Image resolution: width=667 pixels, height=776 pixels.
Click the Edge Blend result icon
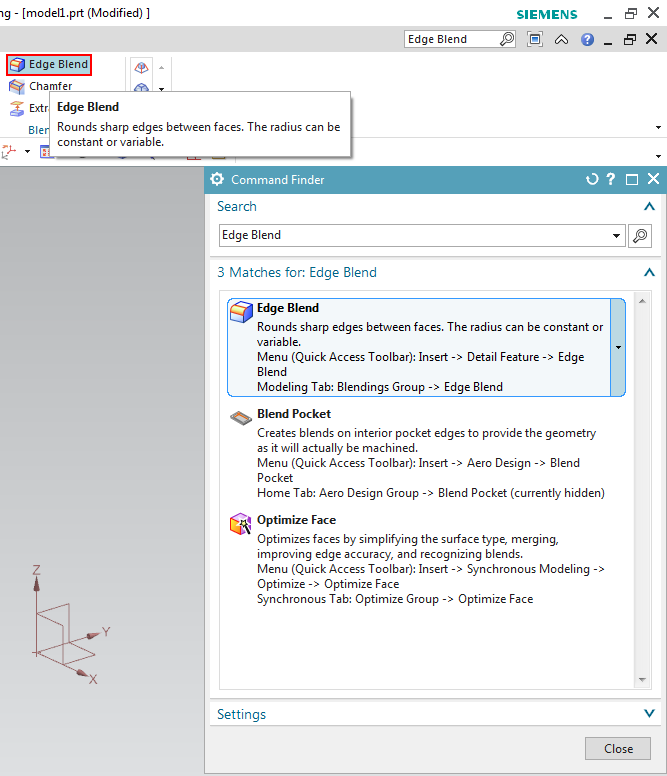(x=241, y=312)
